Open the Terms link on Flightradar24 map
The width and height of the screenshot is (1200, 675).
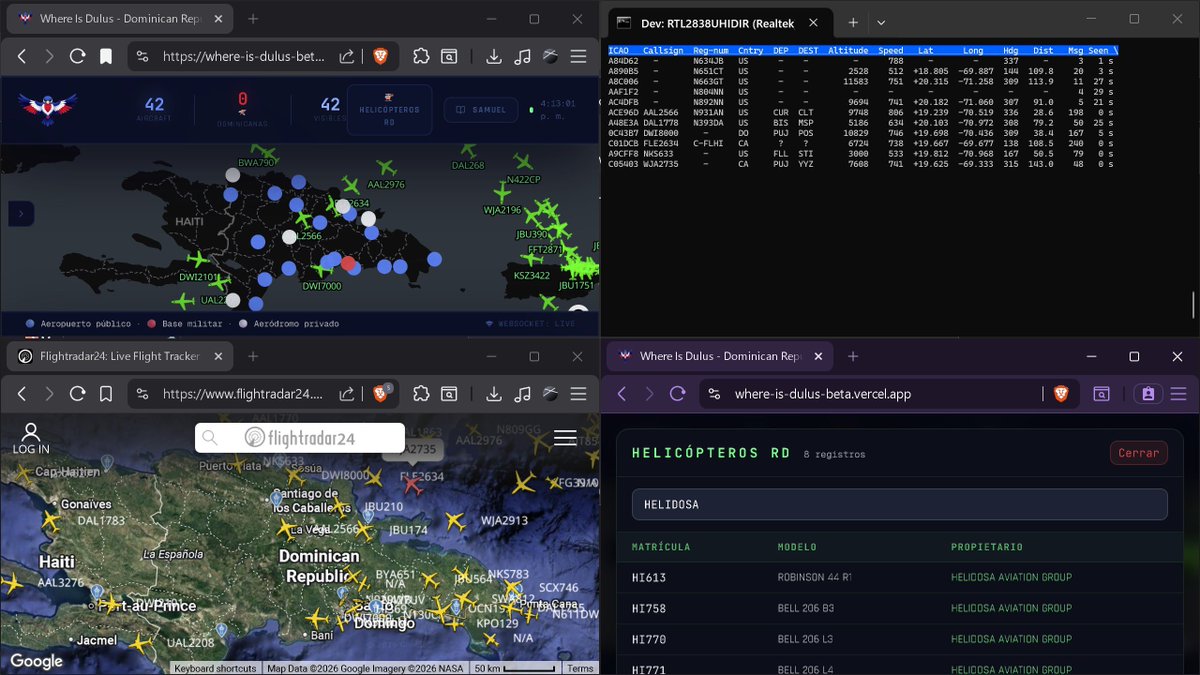tap(580, 668)
